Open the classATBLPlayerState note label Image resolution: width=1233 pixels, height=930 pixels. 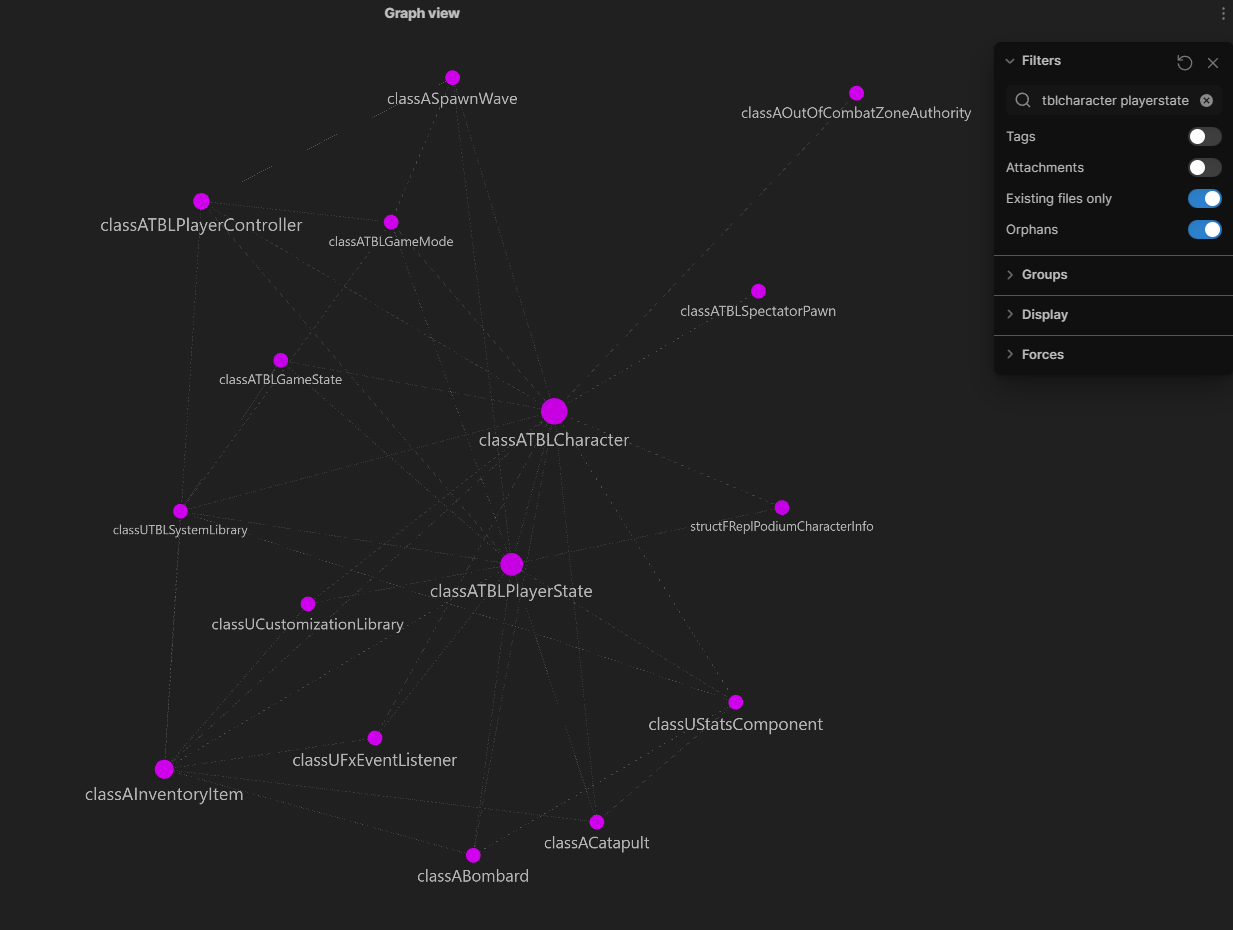511,591
